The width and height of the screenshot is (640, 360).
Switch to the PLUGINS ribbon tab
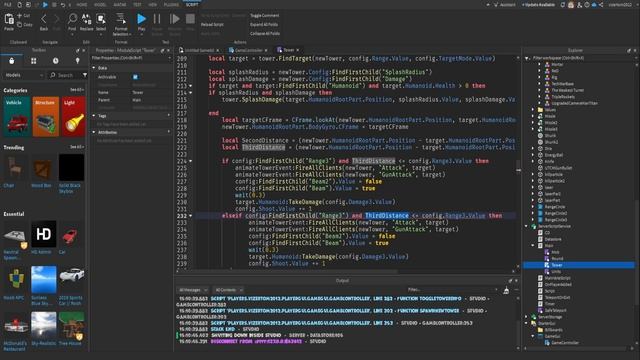click(x=171, y=5)
